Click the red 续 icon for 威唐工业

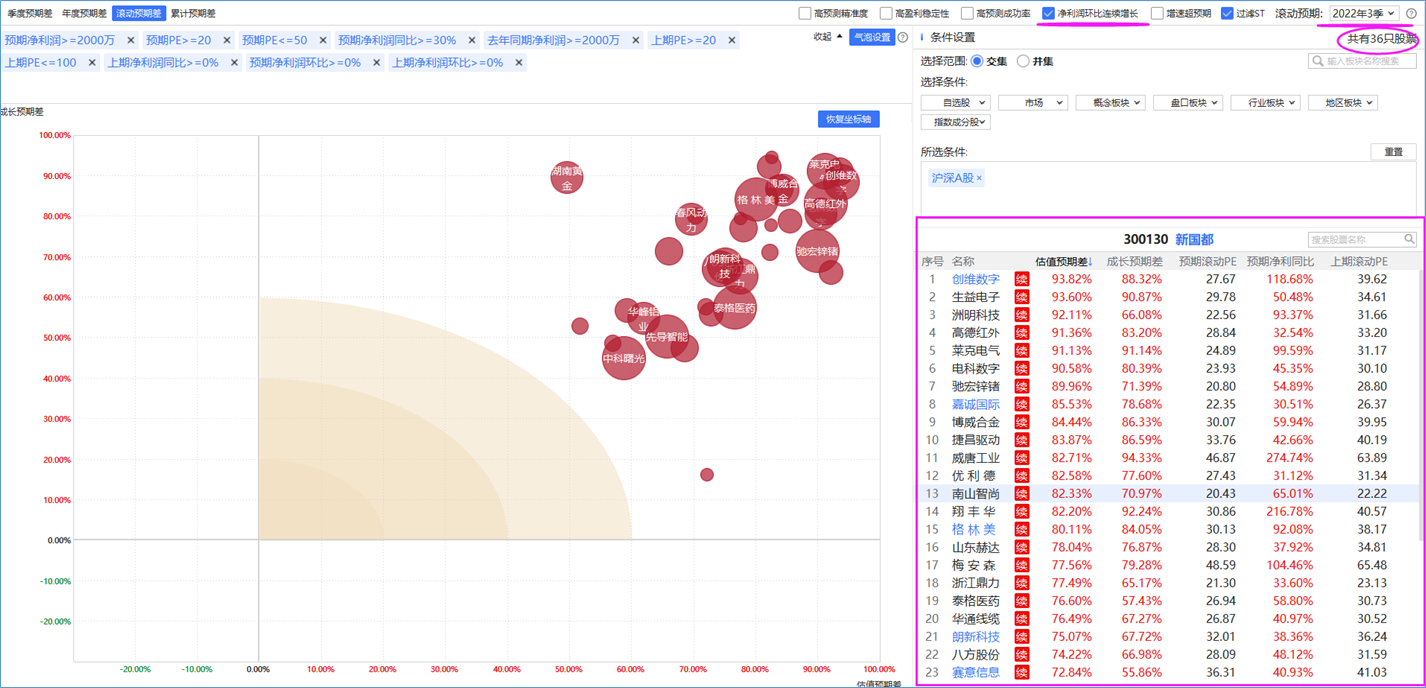pos(1021,458)
